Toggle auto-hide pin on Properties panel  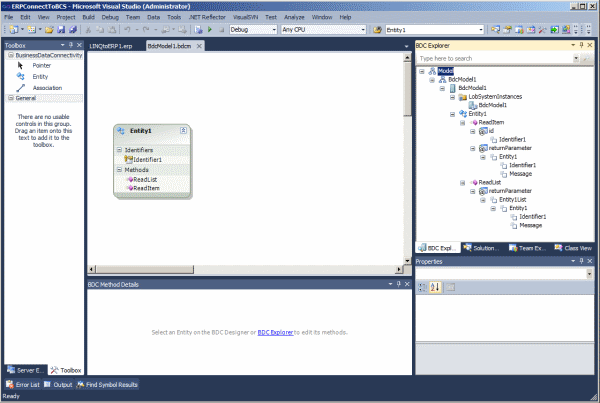[x=581, y=261]
